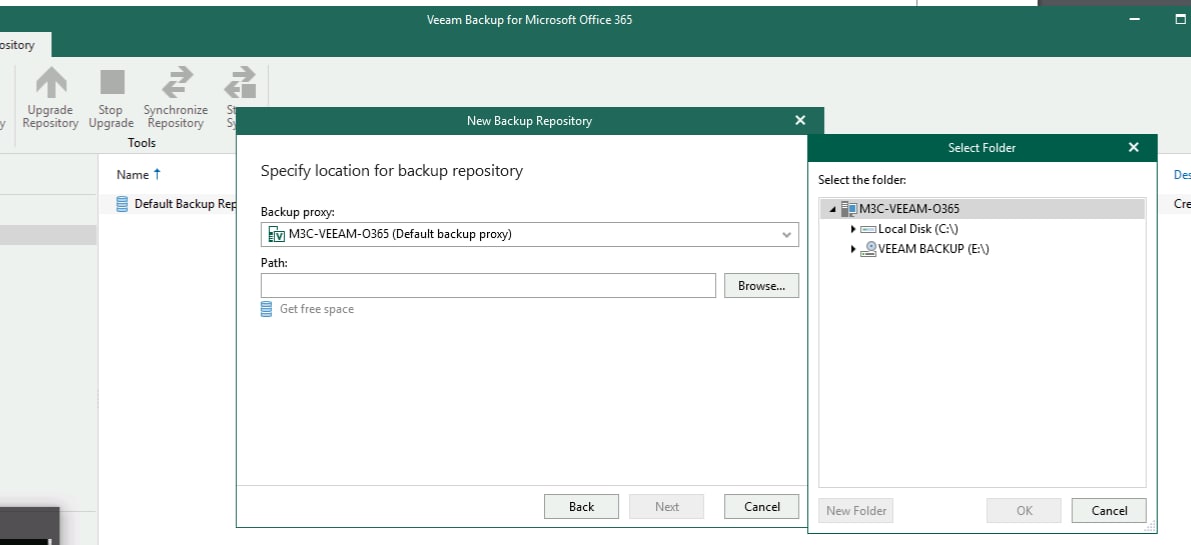Click into the Path input field
This screenshot has width=1191, height=545.
tap(488, 285)
